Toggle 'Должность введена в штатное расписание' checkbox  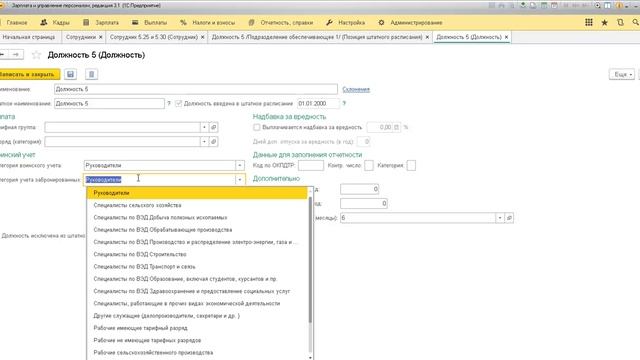[x=178, y=104]
